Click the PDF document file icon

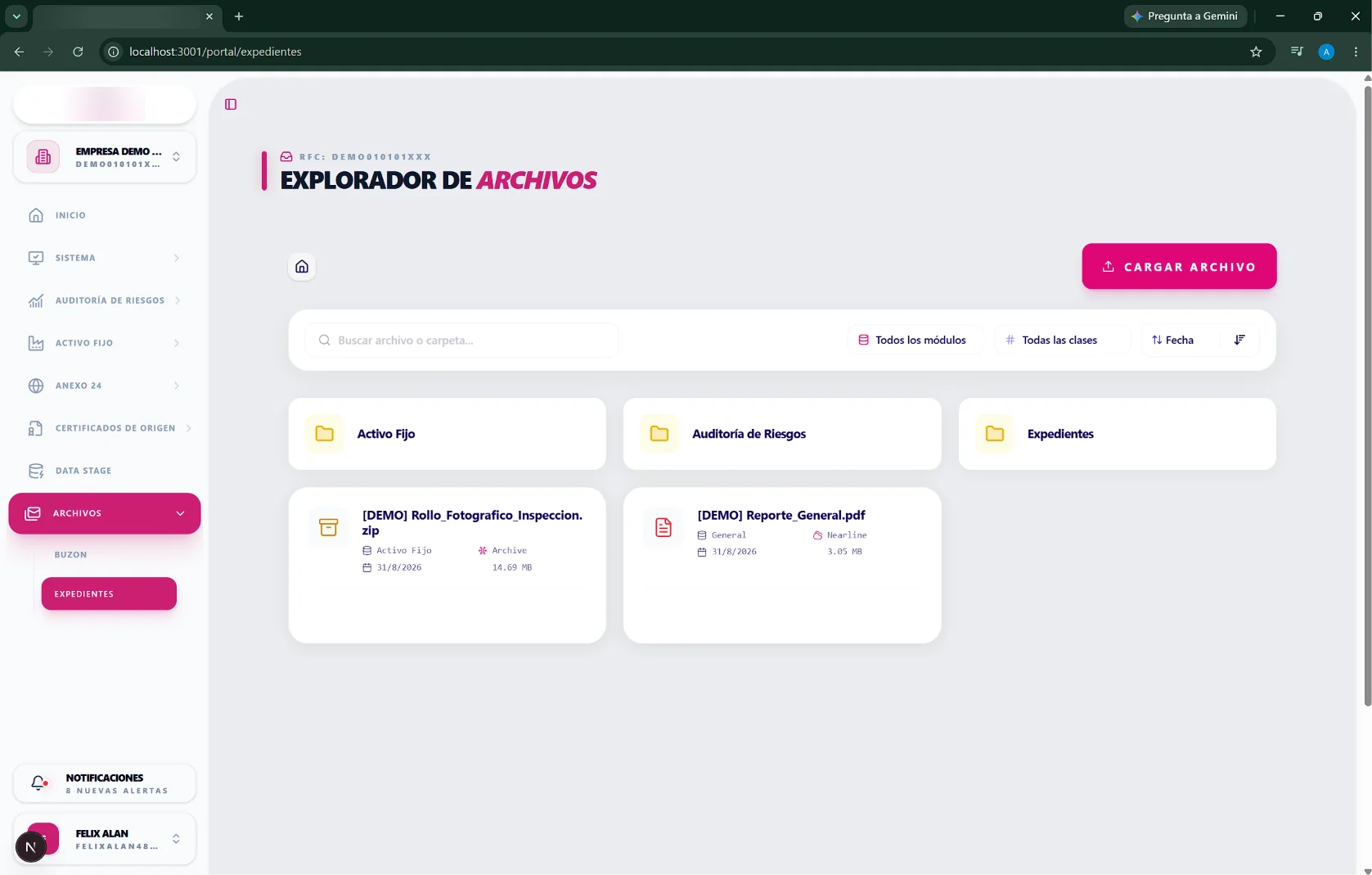tap(664, 527)
